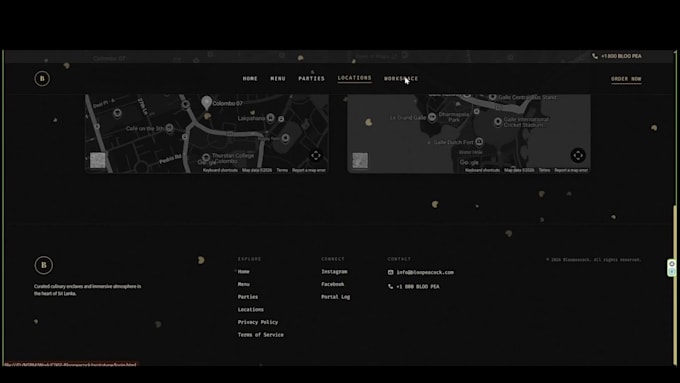Click the Thurstan College Colombo marker
The image size is (680, 383).
(206, 157)
